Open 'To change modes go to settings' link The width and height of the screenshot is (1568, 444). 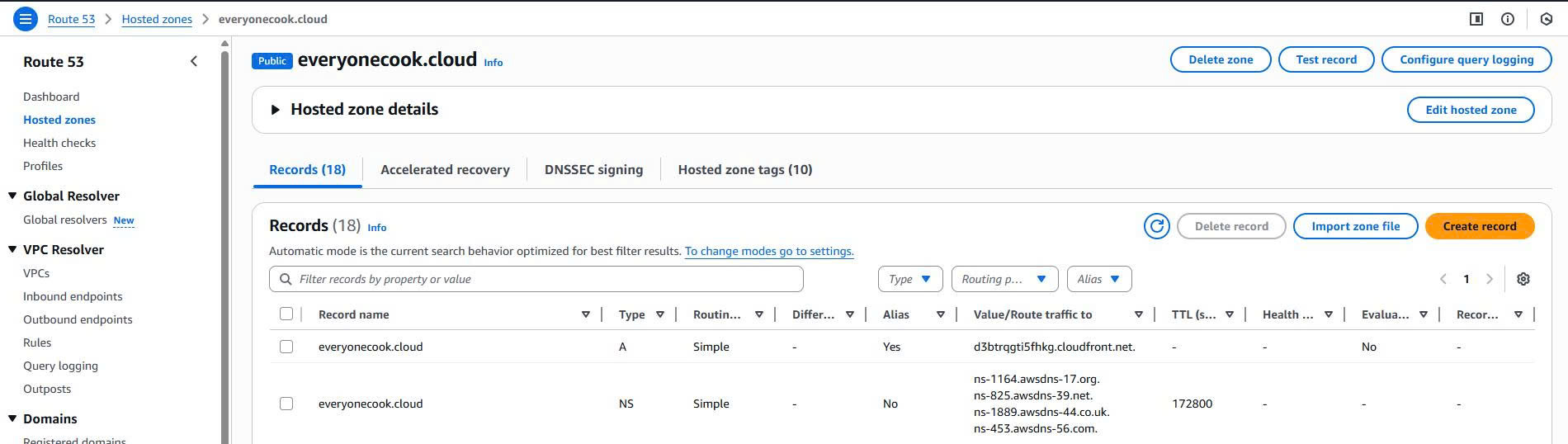769,251
